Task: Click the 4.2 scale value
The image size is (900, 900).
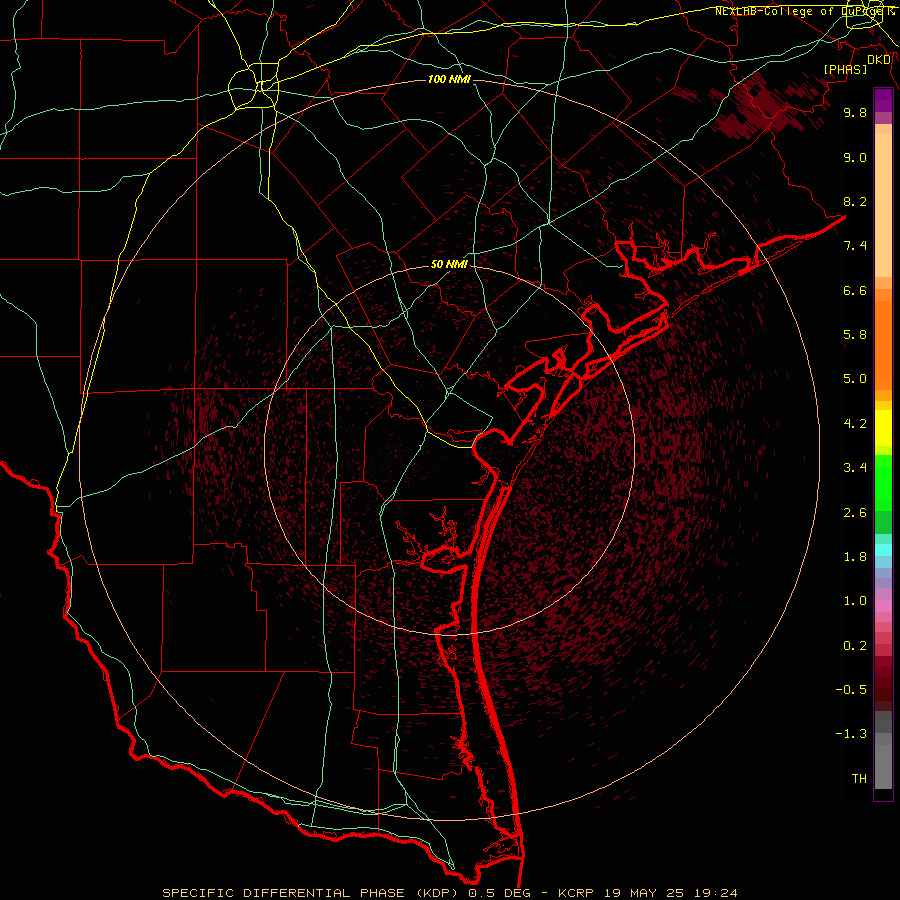Action: (855, 424)
